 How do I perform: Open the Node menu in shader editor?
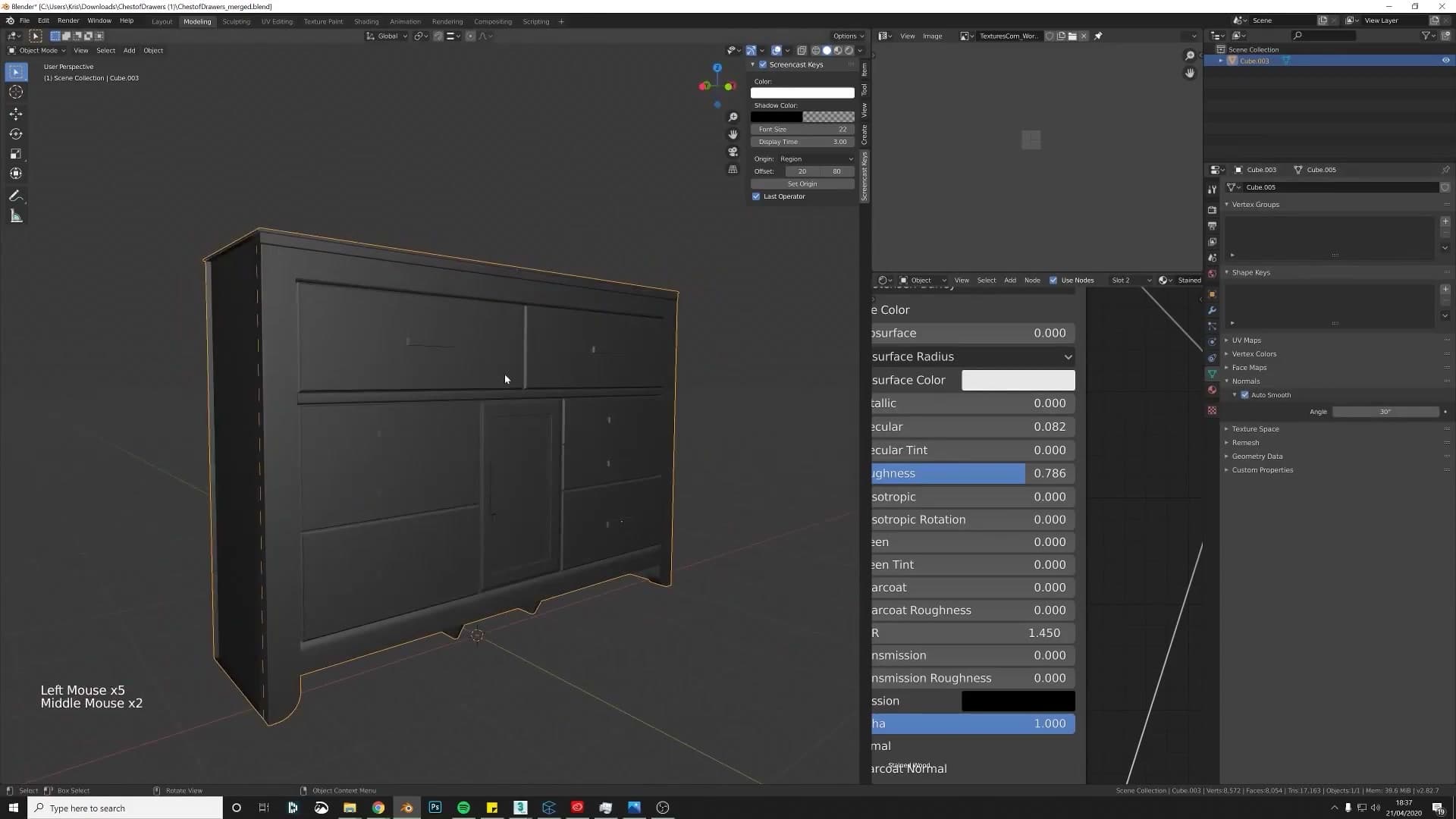pyautogui.click(x=1032, y=281)
